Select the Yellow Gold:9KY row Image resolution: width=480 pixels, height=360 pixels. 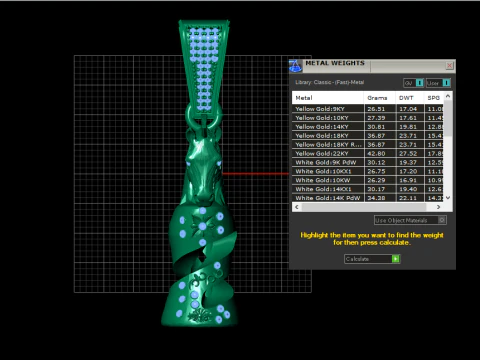[368, 109]
